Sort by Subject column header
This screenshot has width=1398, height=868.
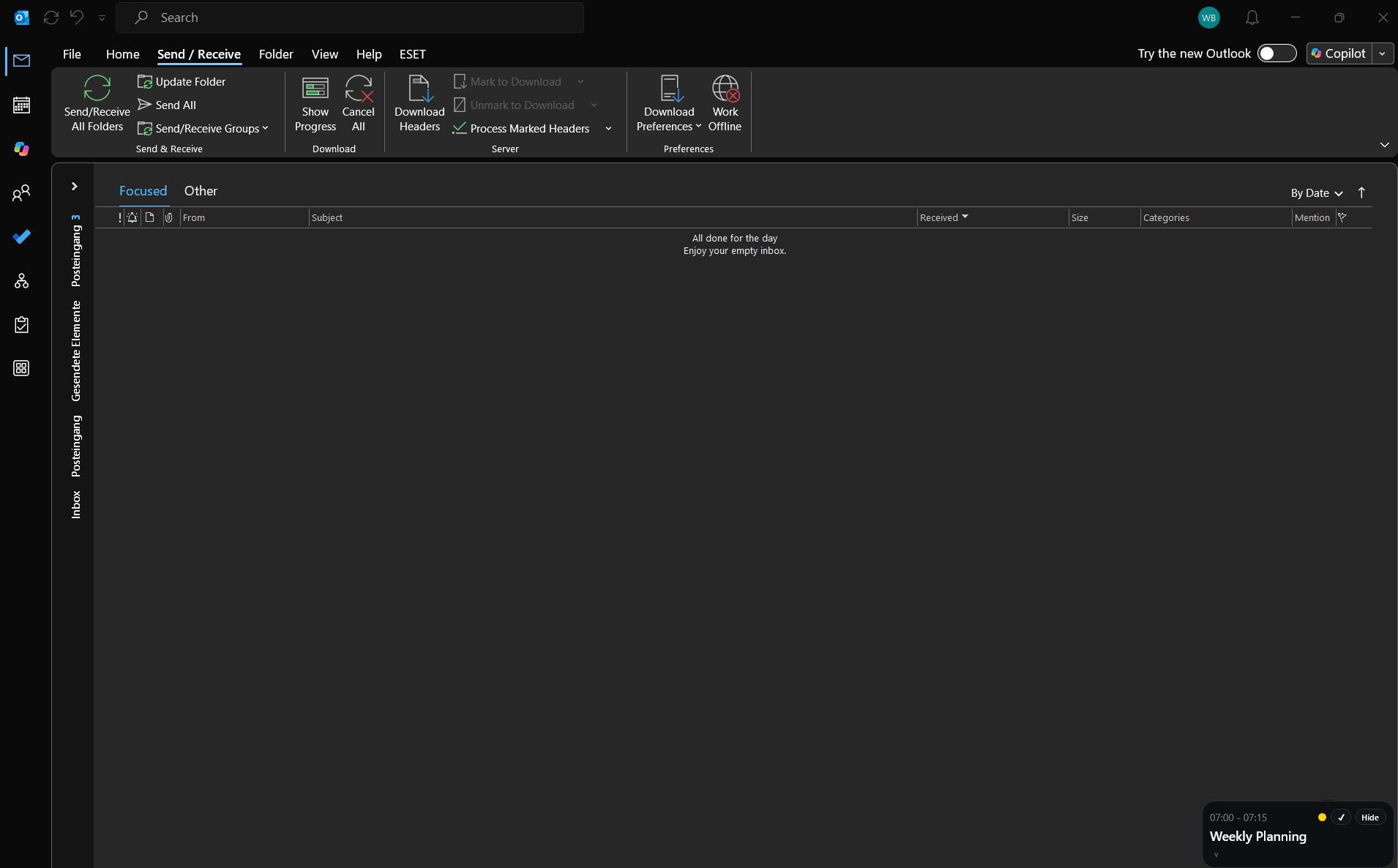(x=613, y=217)
